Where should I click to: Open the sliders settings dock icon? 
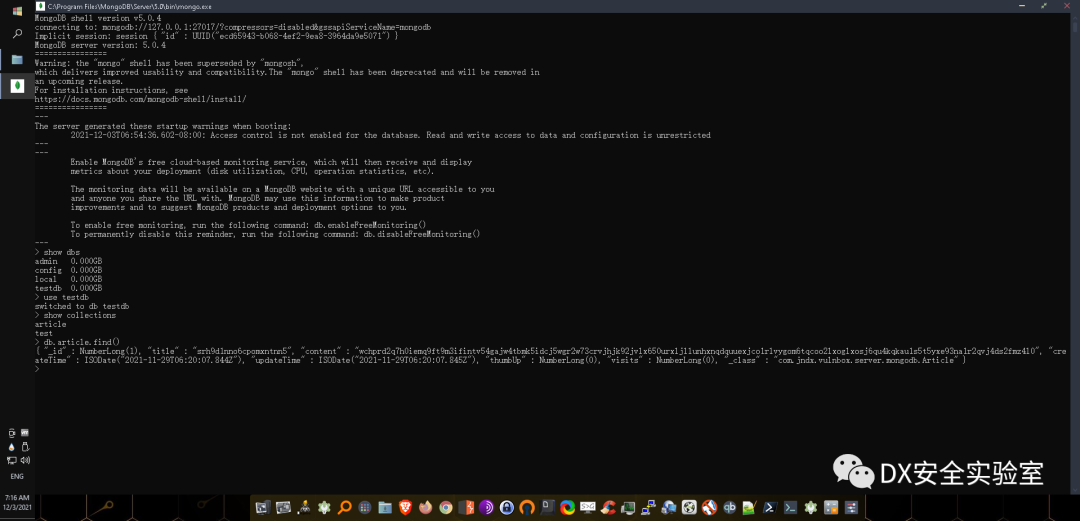click(x=851, y=508)
